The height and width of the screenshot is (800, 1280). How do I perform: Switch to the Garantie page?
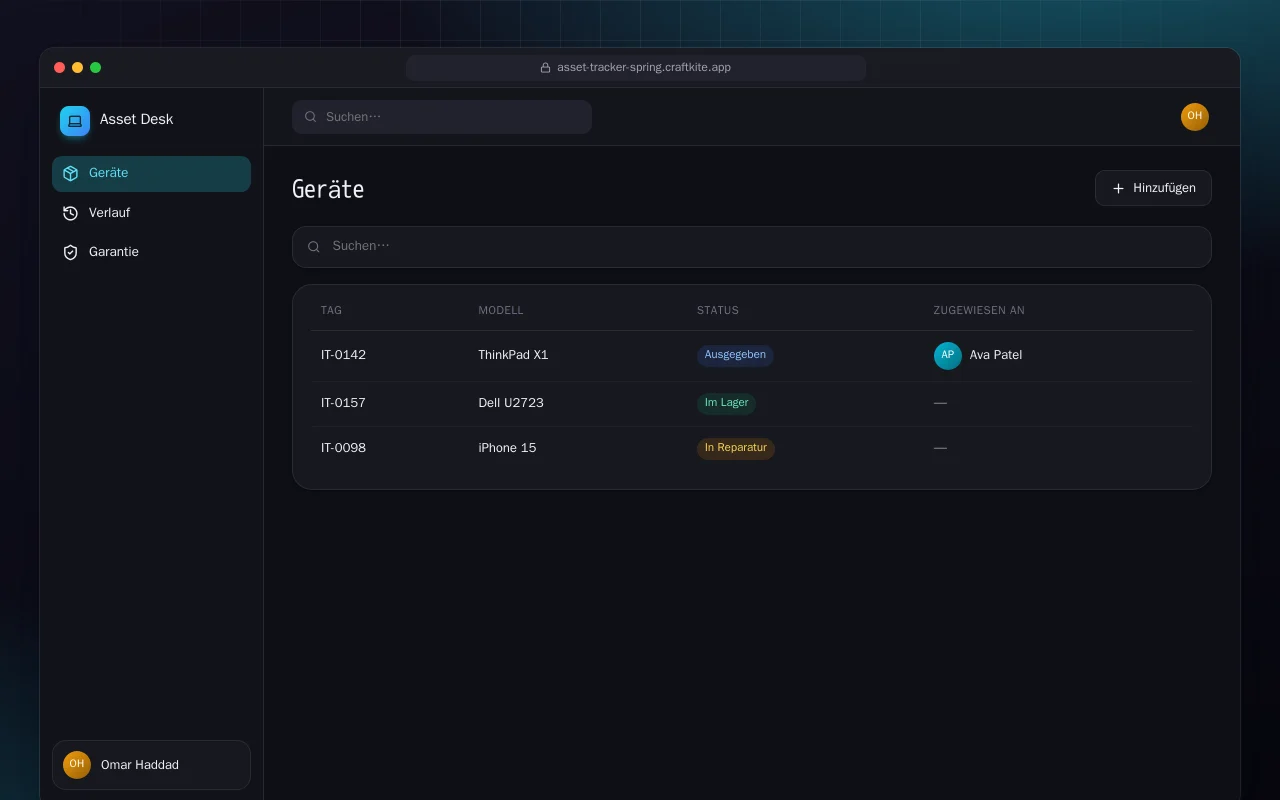click(151, 252)
